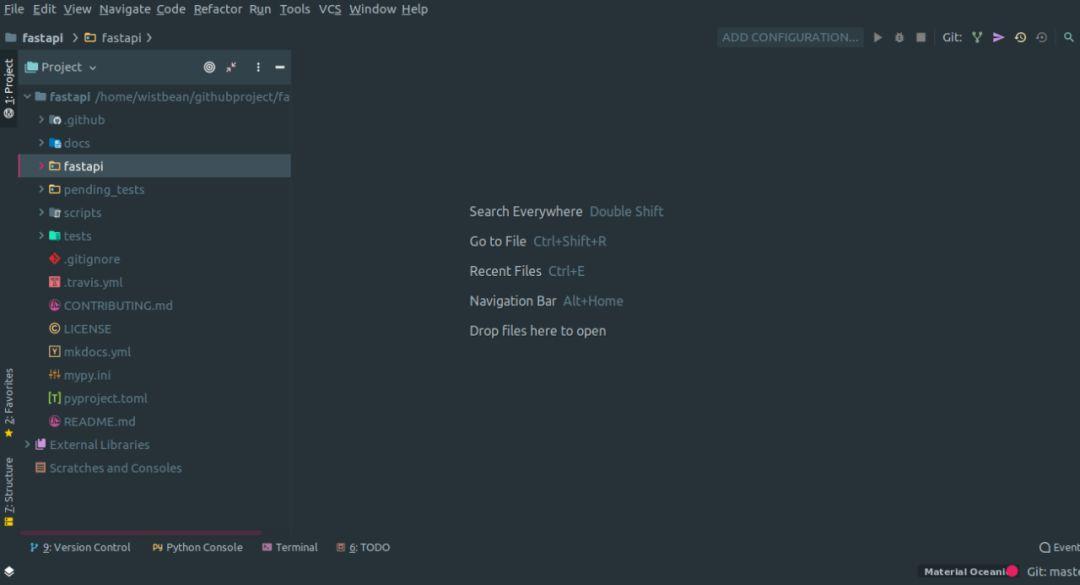Click the Event Log icon
The image size is (1080, 585).
point(1044,547)
